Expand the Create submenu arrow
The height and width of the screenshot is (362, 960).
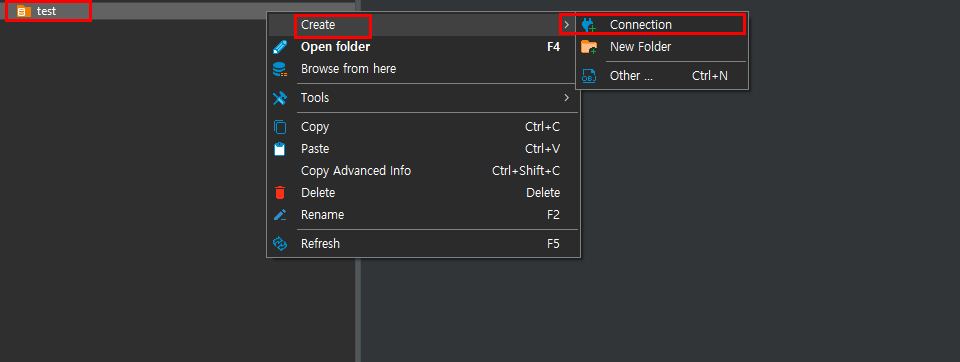(567, 25)
